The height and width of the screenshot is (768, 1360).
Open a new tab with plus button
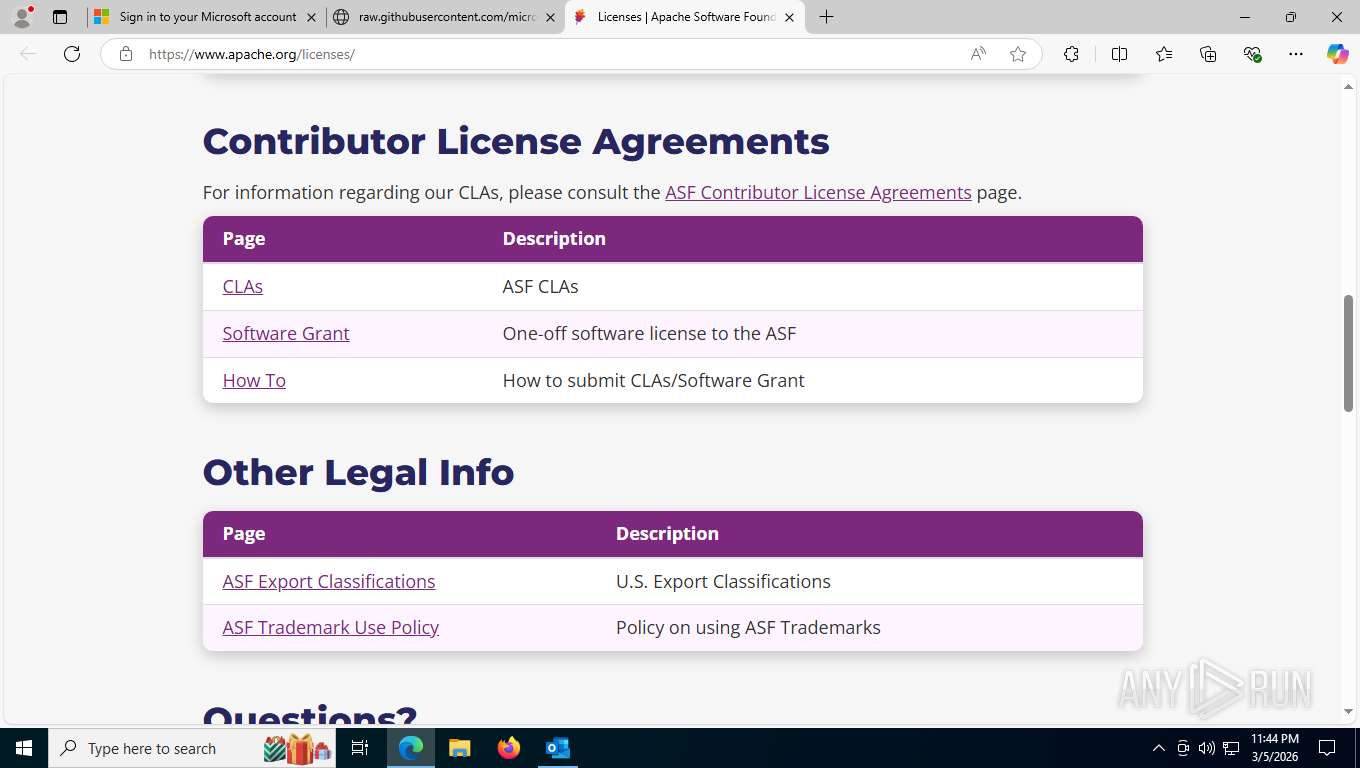tap(826, 17)
